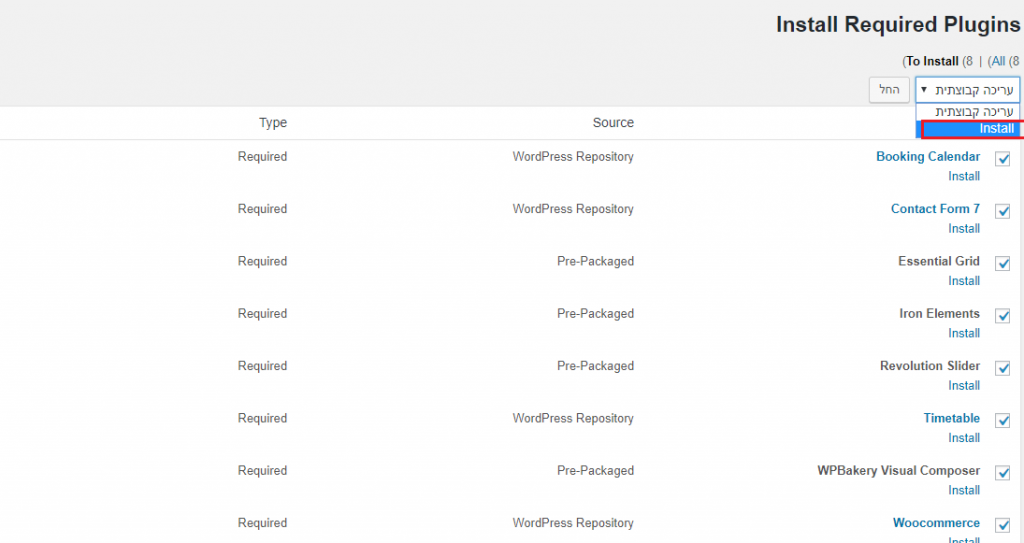The height and width of the screenshot is (543, 1024).
Task: Toggle the Iron Elements checkbox
Action: coord(1002,316)
